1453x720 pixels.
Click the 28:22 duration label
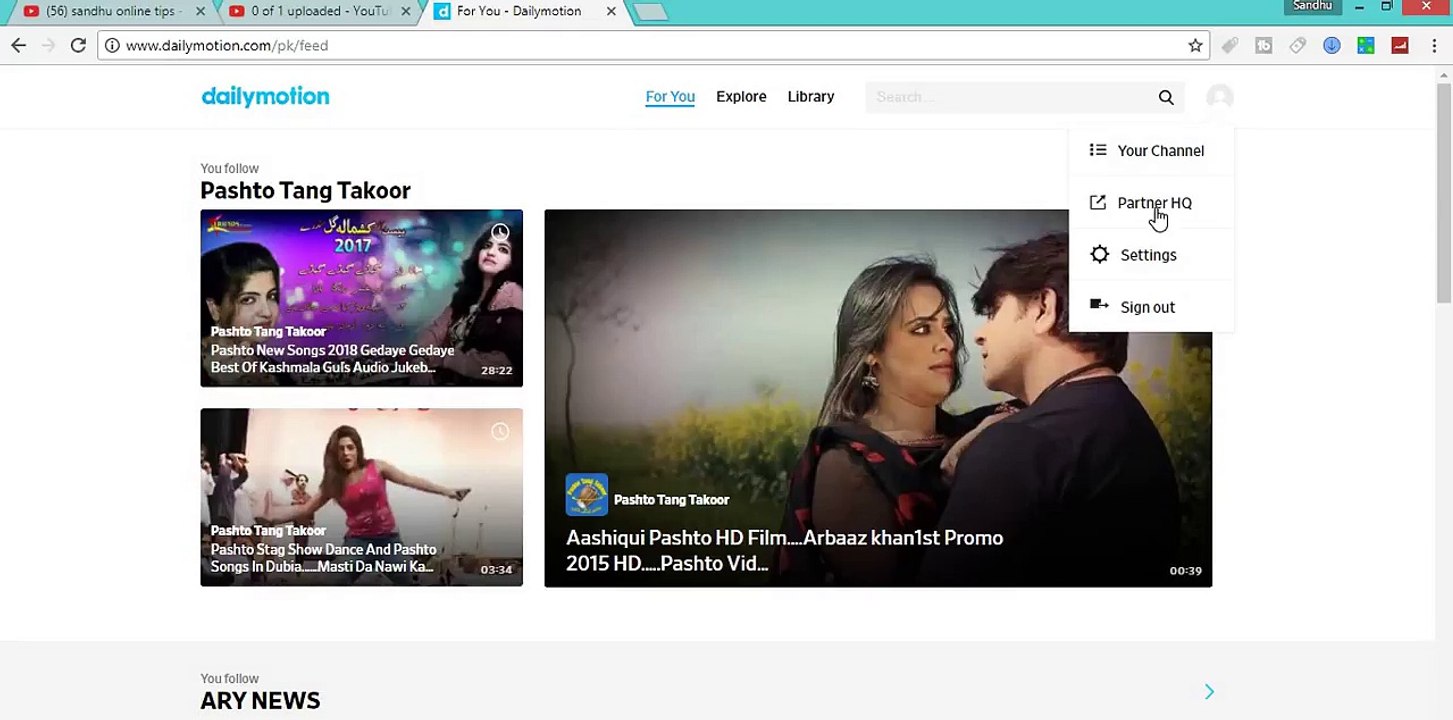coord(496,370)
